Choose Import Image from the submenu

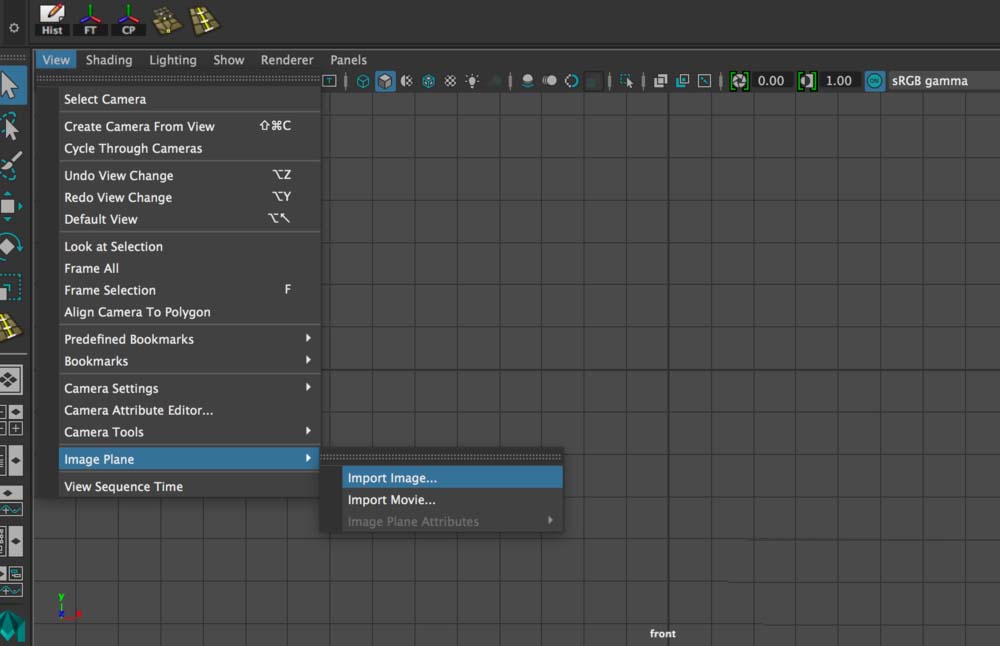[x=390, y=477]
